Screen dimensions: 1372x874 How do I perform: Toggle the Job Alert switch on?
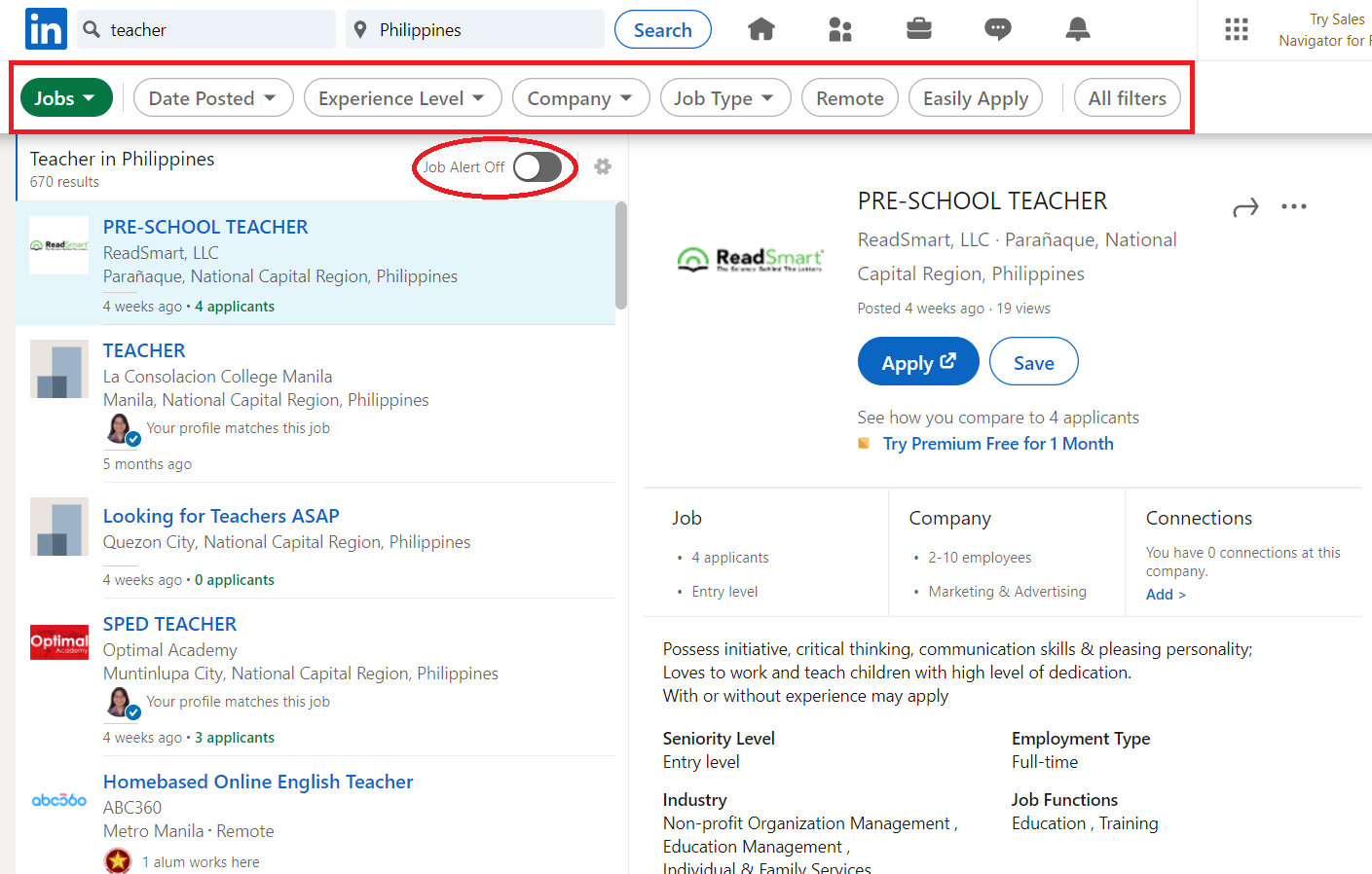tap(538, 167)
